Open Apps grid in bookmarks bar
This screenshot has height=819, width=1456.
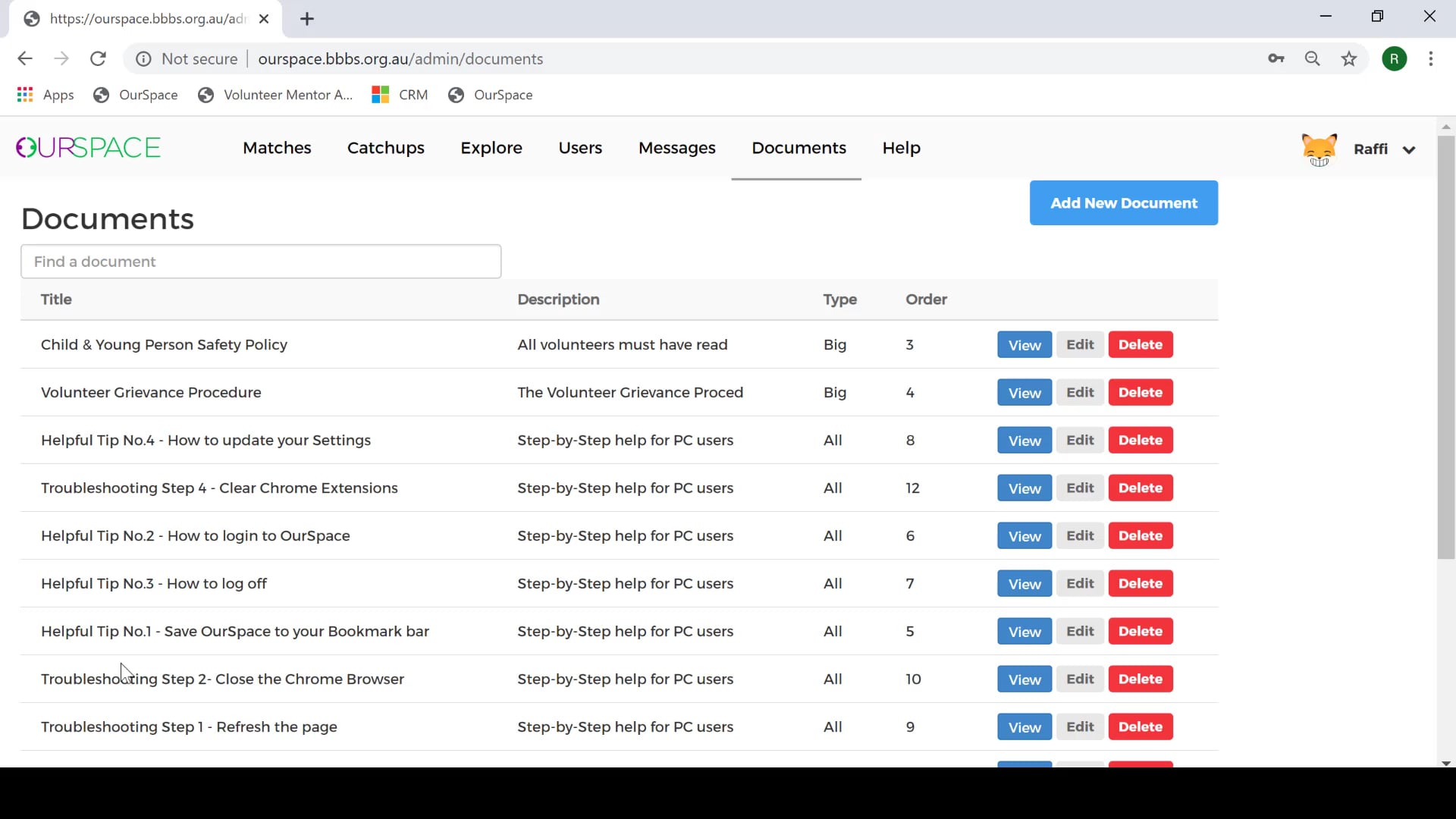[x=25, y=95]
